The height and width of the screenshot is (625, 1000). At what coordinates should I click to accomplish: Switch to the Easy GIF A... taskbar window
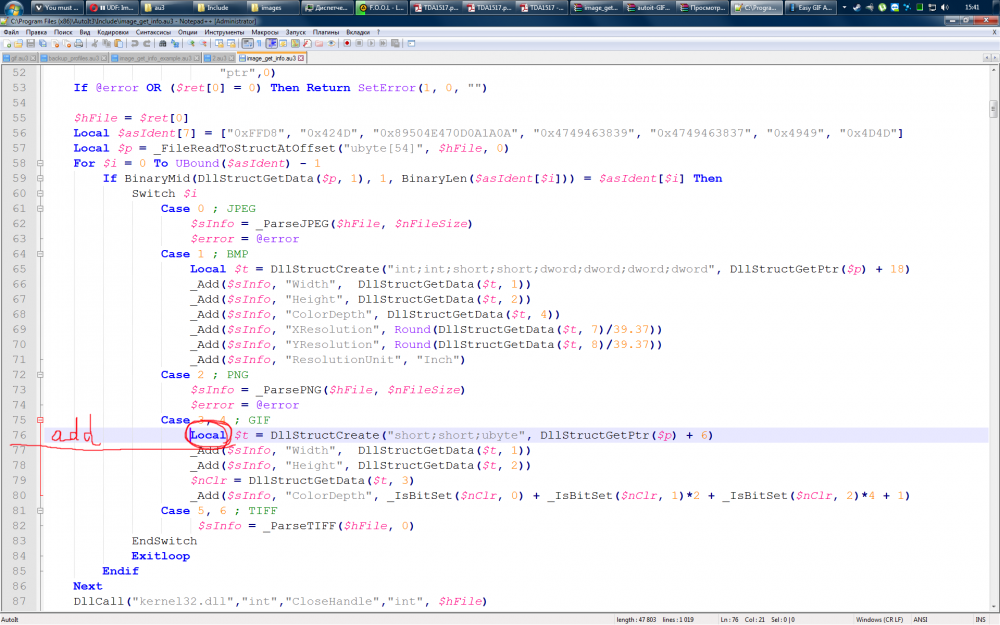click(811, 8)
